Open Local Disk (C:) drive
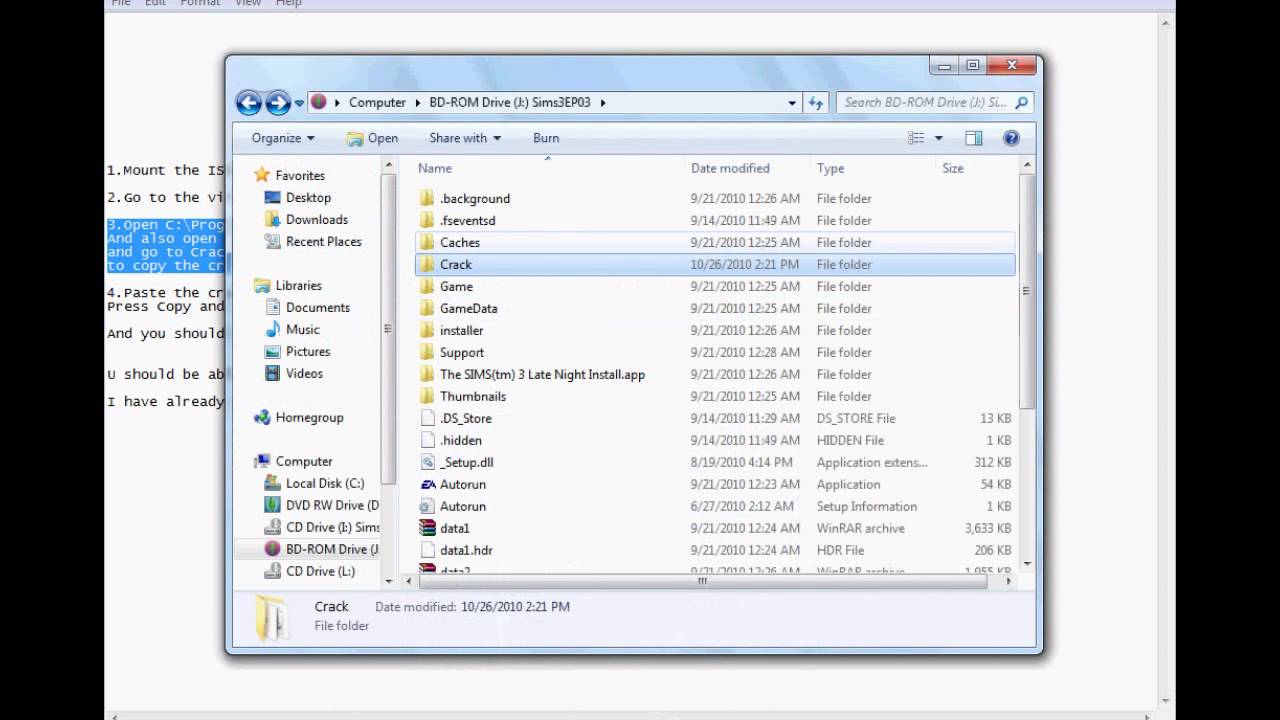The height and width of the screenshot is (720, 1280). 324,483
